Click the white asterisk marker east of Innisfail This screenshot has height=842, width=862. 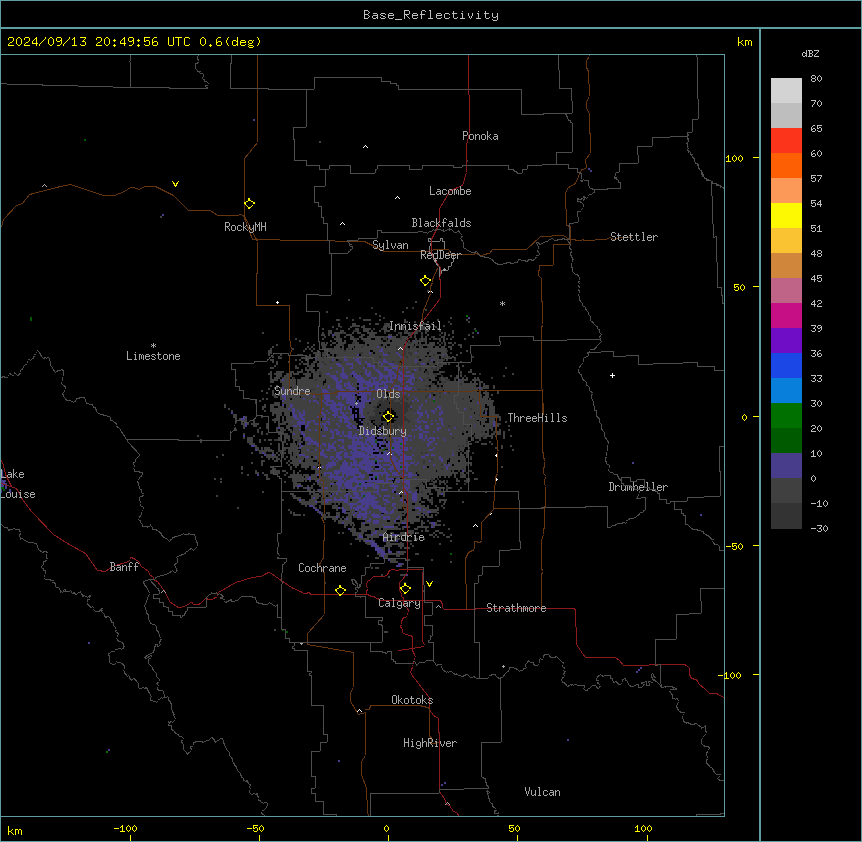click(502, 303)
